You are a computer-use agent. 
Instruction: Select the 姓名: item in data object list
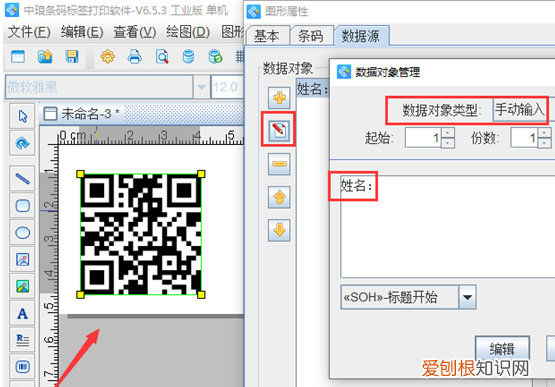tap(312, 88)
